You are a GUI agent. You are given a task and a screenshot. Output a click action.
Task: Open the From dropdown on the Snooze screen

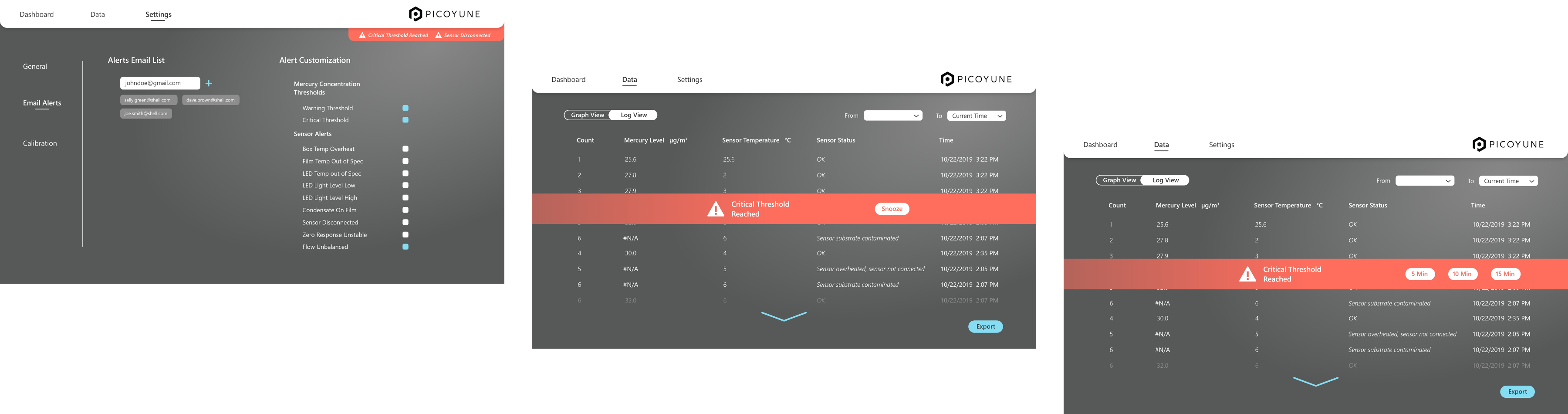[x=892, y=115]
